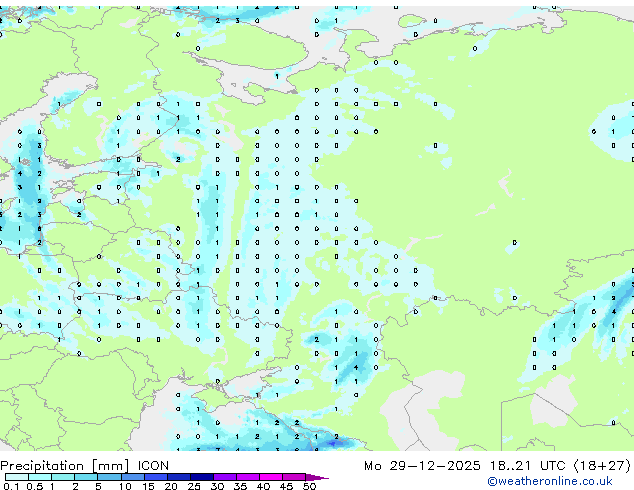Click the '20' legend scale label
Screen dimensions: 634x490
171,486
